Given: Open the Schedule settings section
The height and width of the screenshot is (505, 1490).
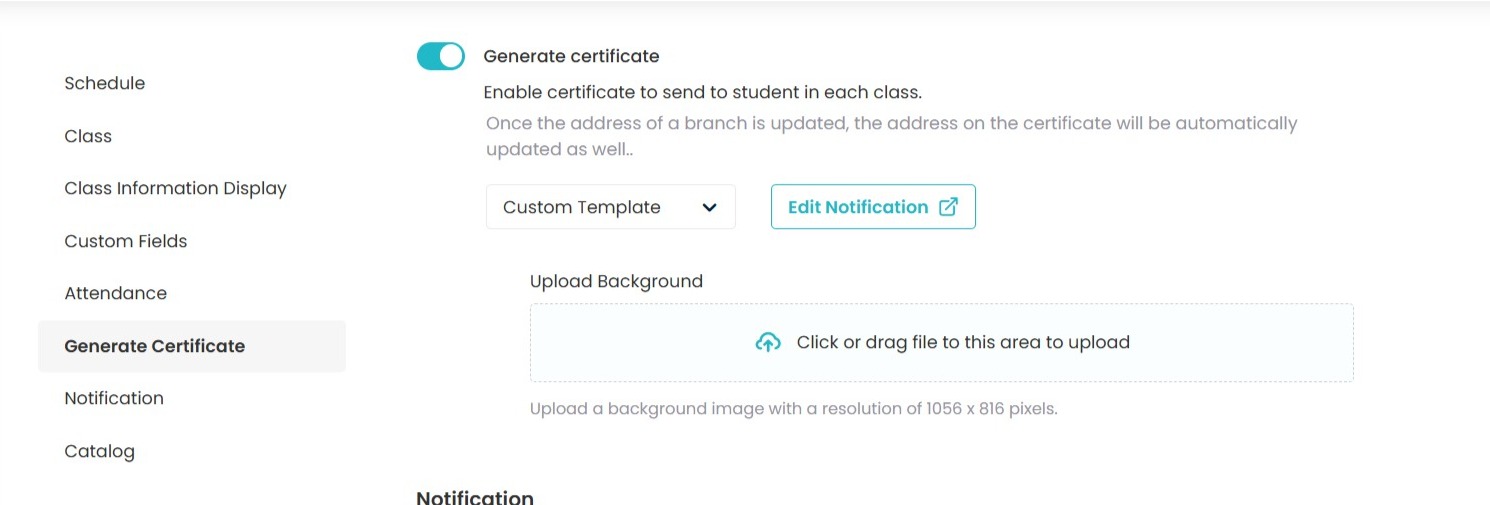Looking at the screenshot, I should (x=105, y=83).
